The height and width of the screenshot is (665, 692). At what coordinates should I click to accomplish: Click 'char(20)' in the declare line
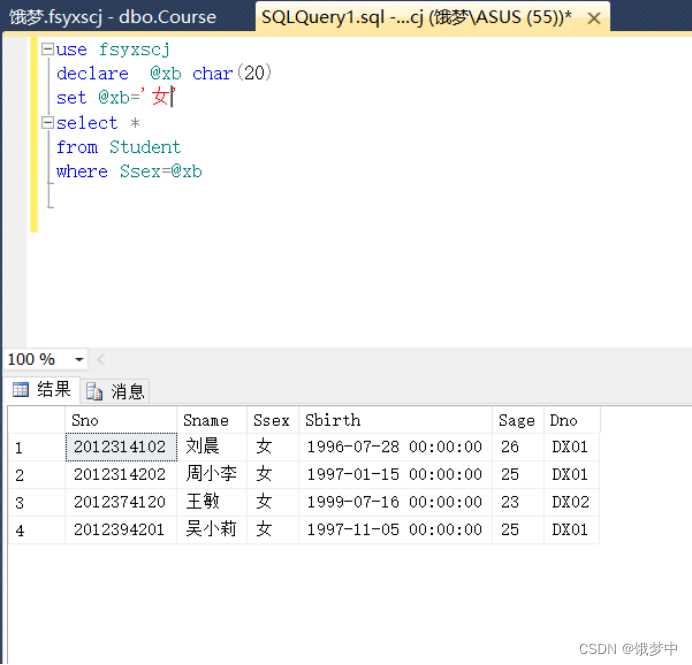[x=232, y=73]
